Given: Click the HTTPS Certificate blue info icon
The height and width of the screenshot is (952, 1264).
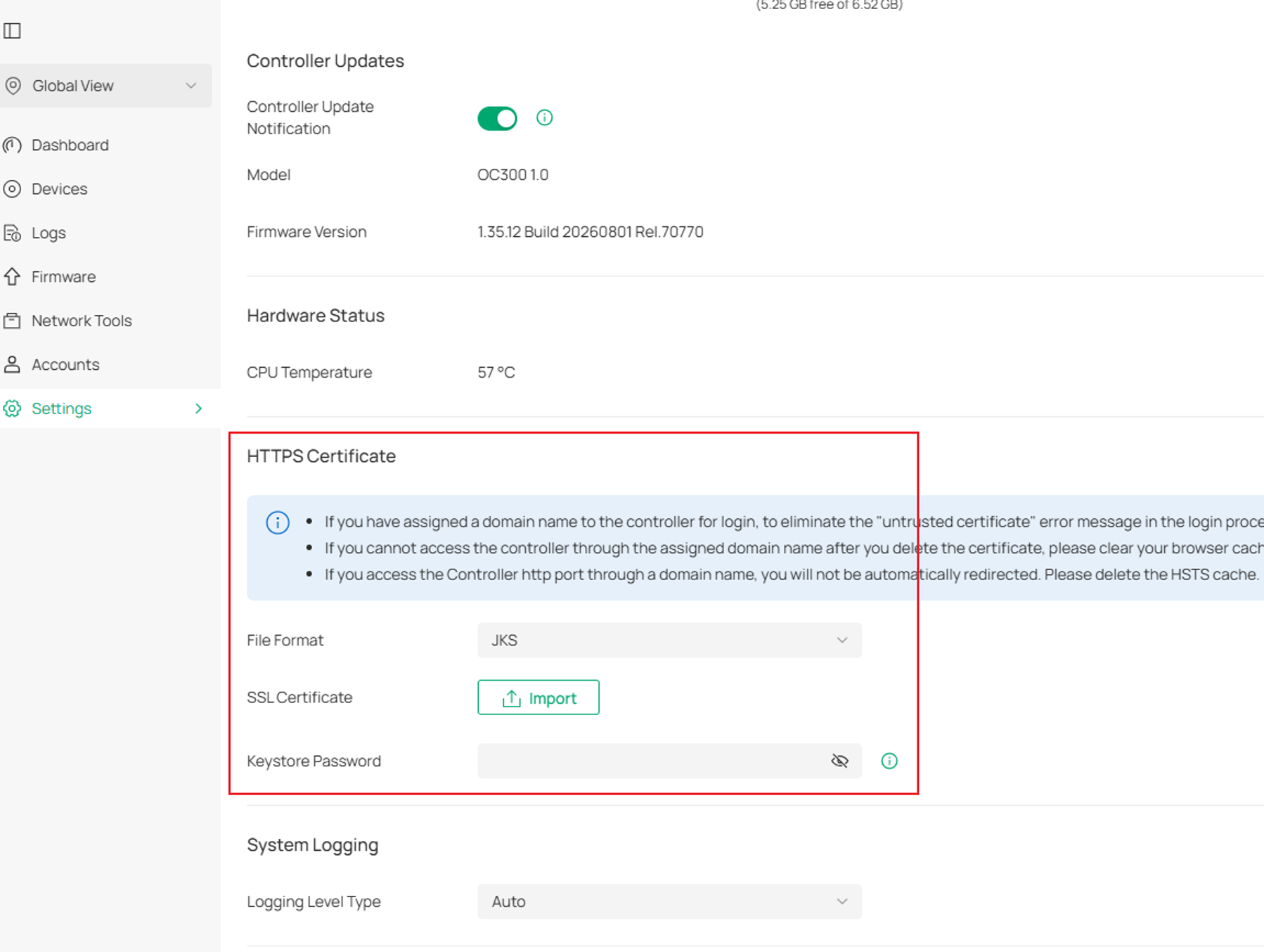Looking at the screenshot, I should point(278,522).
